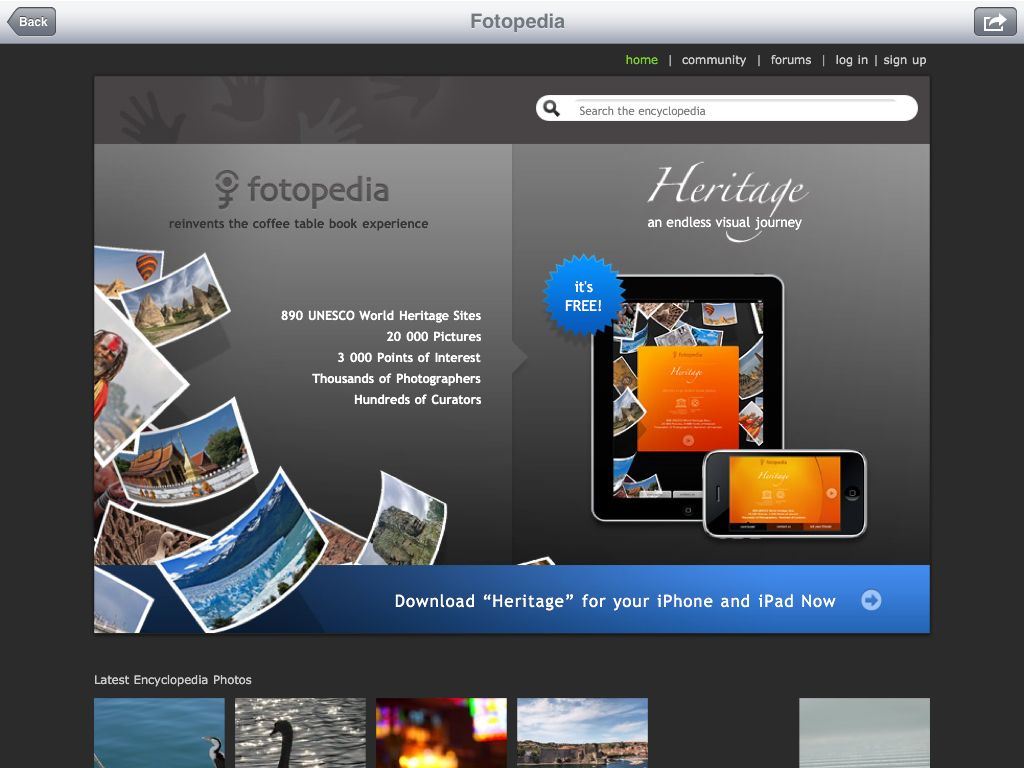The width and height of the screenshot is (1024, 768).
Task: Open the black swan photo thumbnail
Action: pyautogui.click(x=300, y=733)
